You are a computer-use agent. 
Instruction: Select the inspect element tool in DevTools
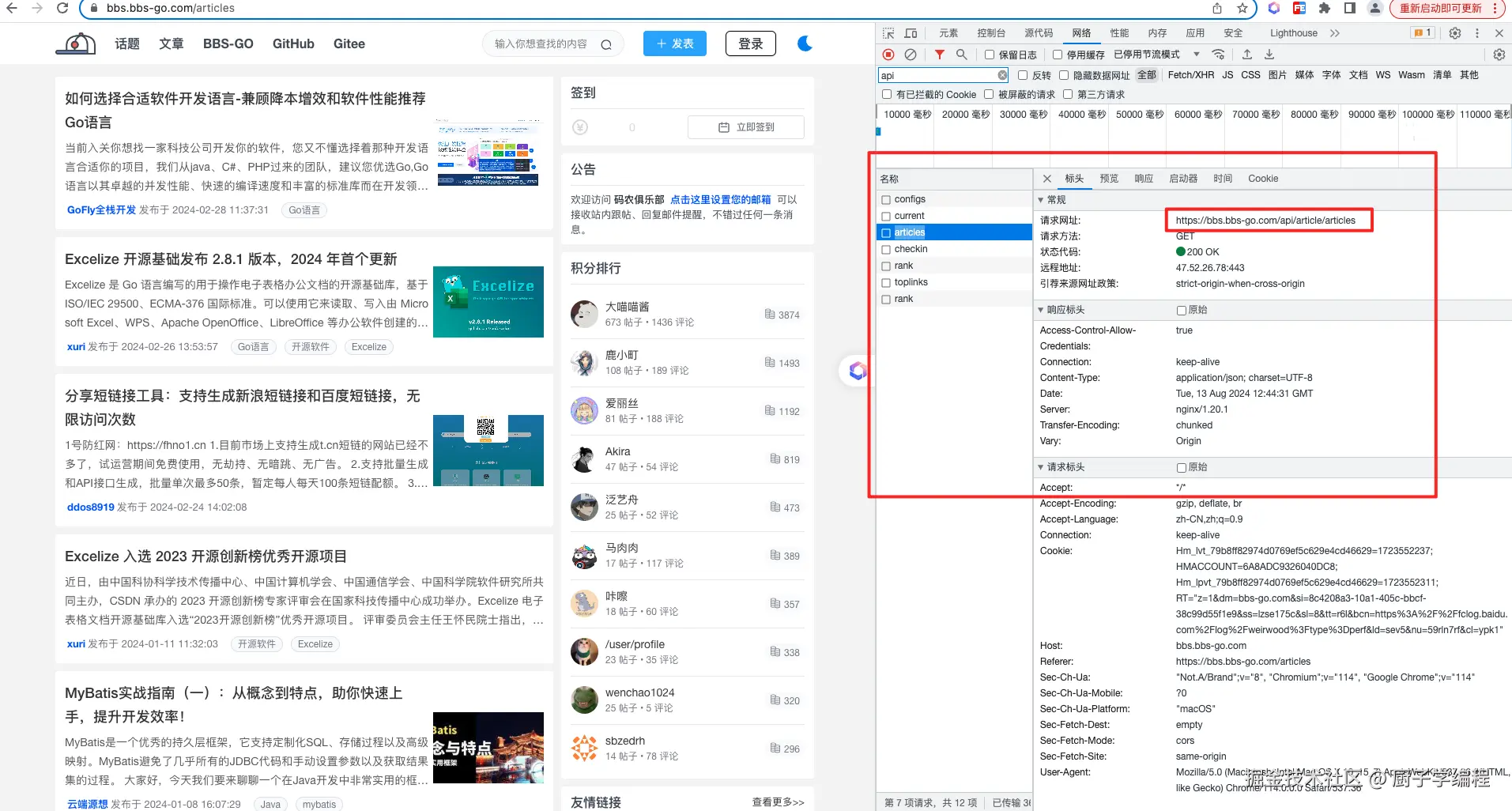887,32
